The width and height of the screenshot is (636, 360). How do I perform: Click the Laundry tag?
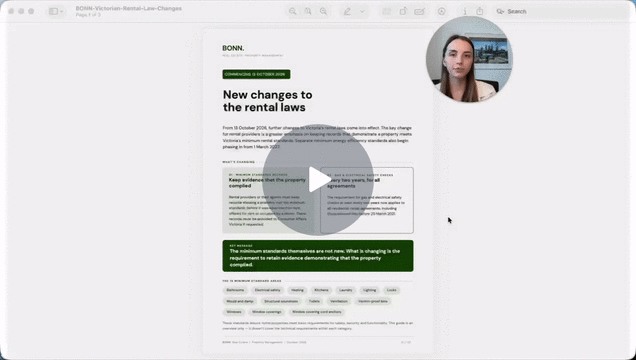pyautogui.click(x=346, y=290)
